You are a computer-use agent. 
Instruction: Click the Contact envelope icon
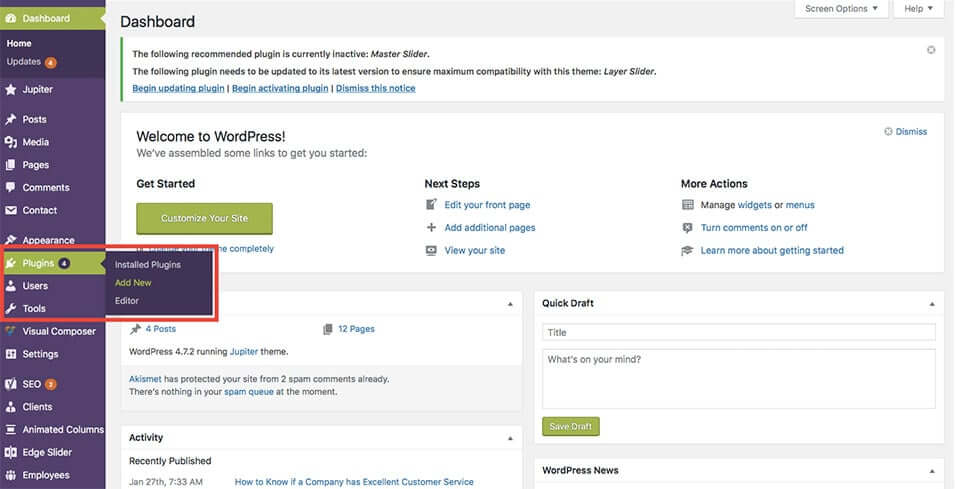click(10, 210)
